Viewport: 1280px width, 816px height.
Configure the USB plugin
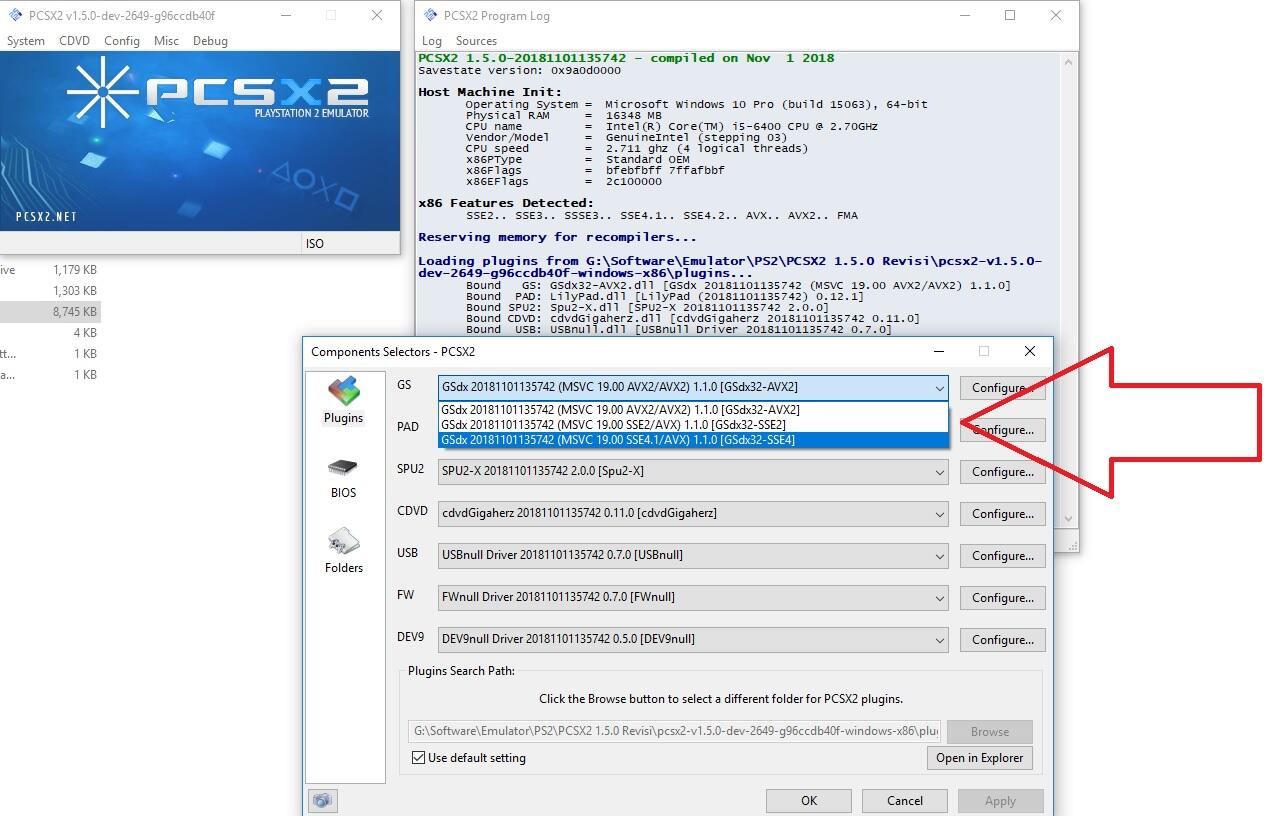(1003, 556)
